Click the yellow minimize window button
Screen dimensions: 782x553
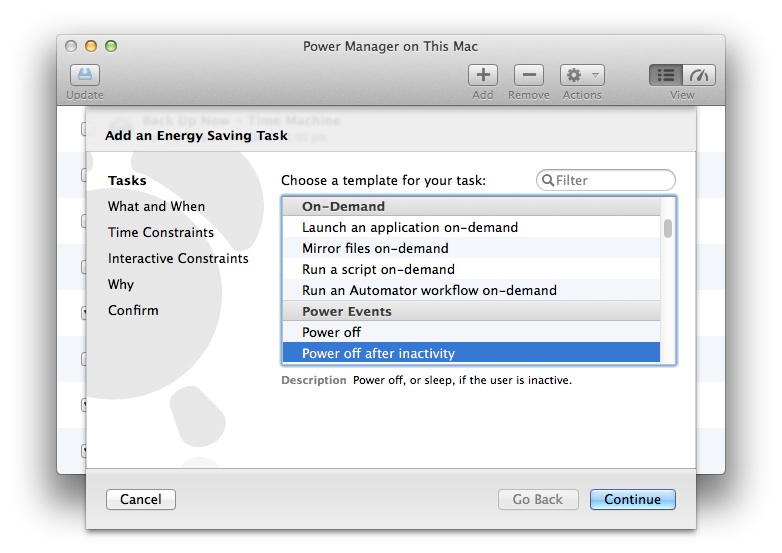pos(91,46)
